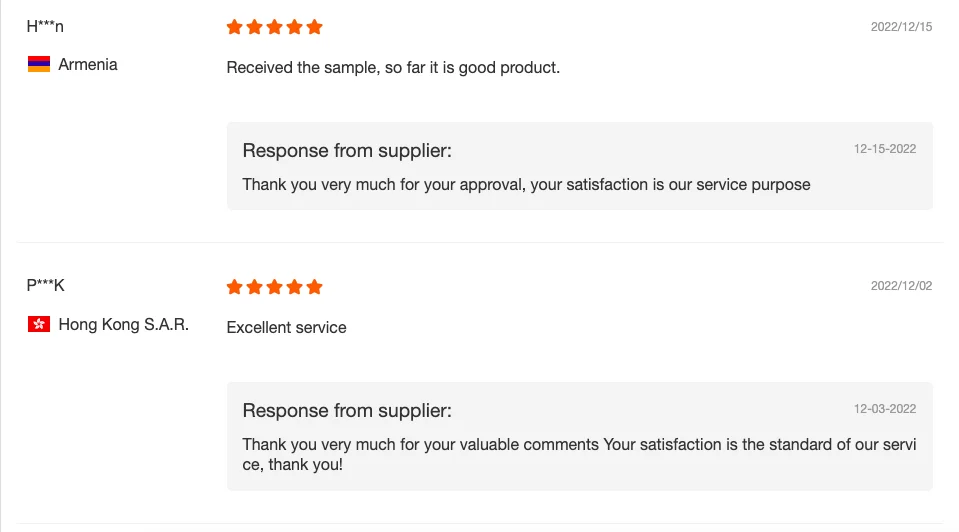Image resolution: width=959 pixels, height=532 pixels.
Task: Click first 'Response from supplier' heading
Action: tap(347, 151)
